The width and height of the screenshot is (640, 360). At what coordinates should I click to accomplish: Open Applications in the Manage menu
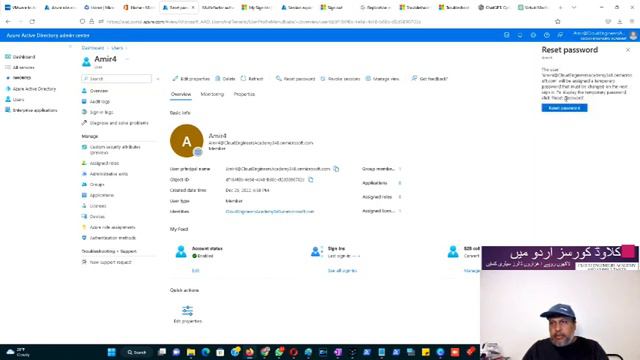[102, 195]
